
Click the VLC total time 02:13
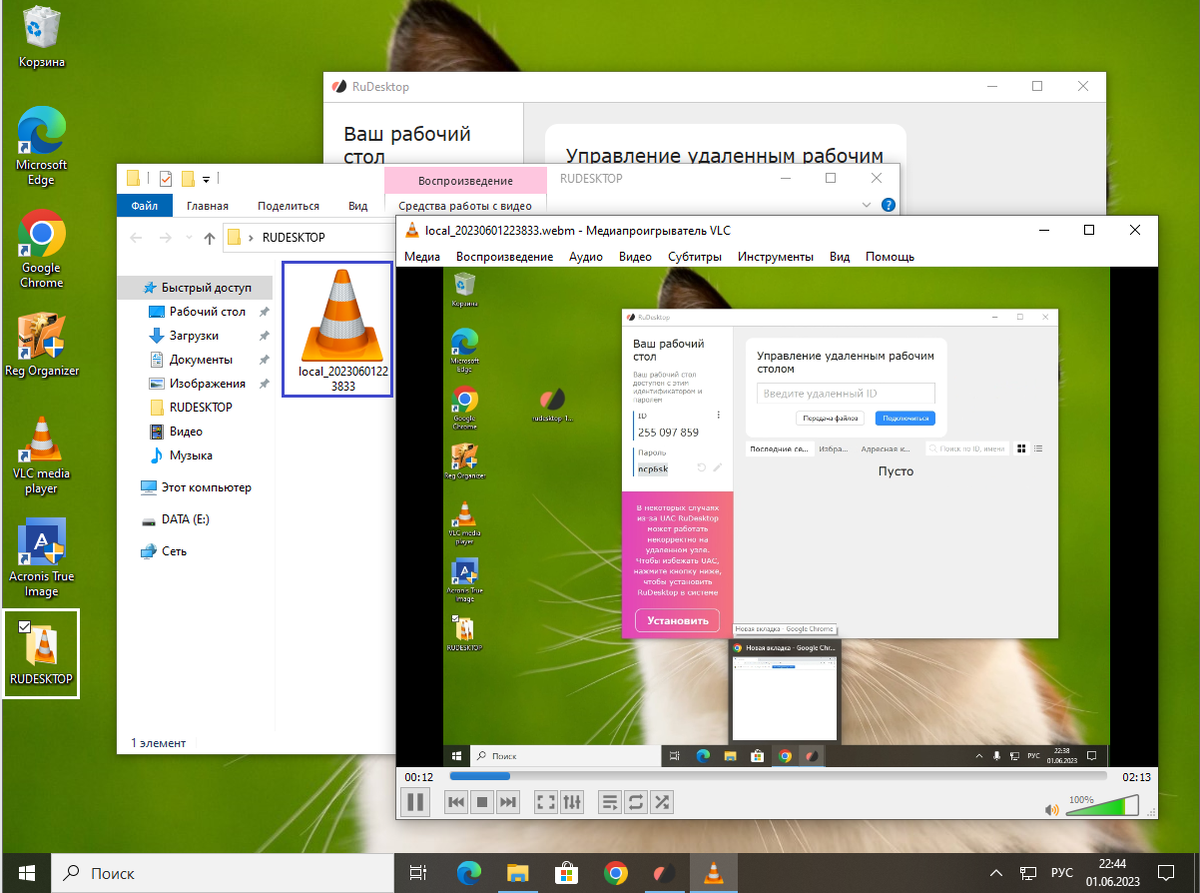(1136, 777)
